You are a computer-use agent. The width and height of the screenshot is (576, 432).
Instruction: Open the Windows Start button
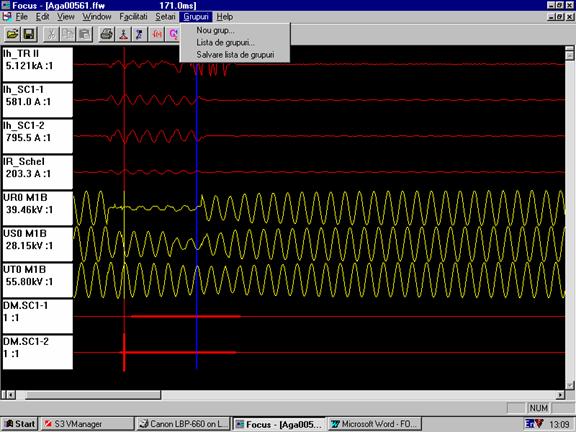[19, 424]
